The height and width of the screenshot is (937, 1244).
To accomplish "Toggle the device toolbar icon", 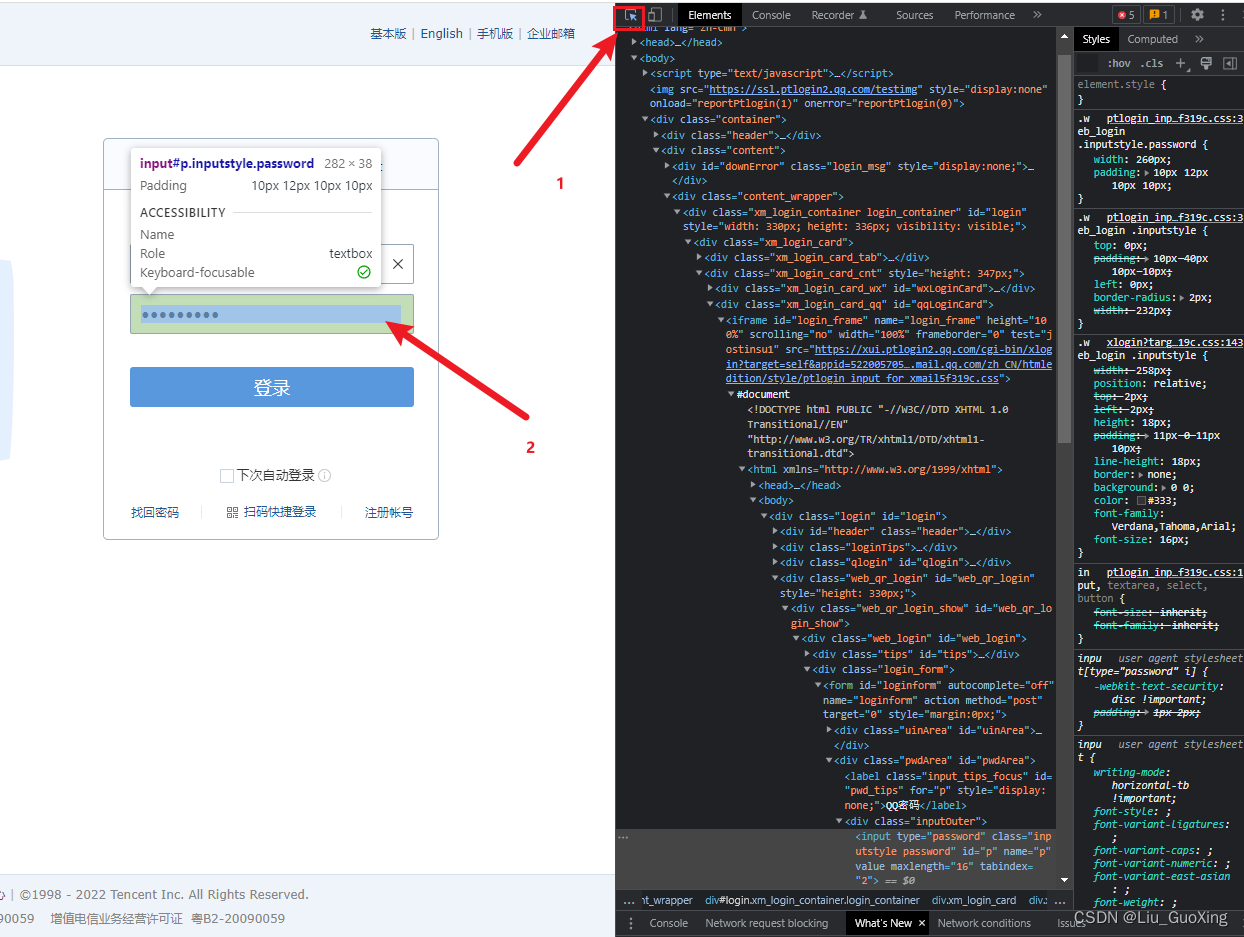I will (x=655, y=15).
